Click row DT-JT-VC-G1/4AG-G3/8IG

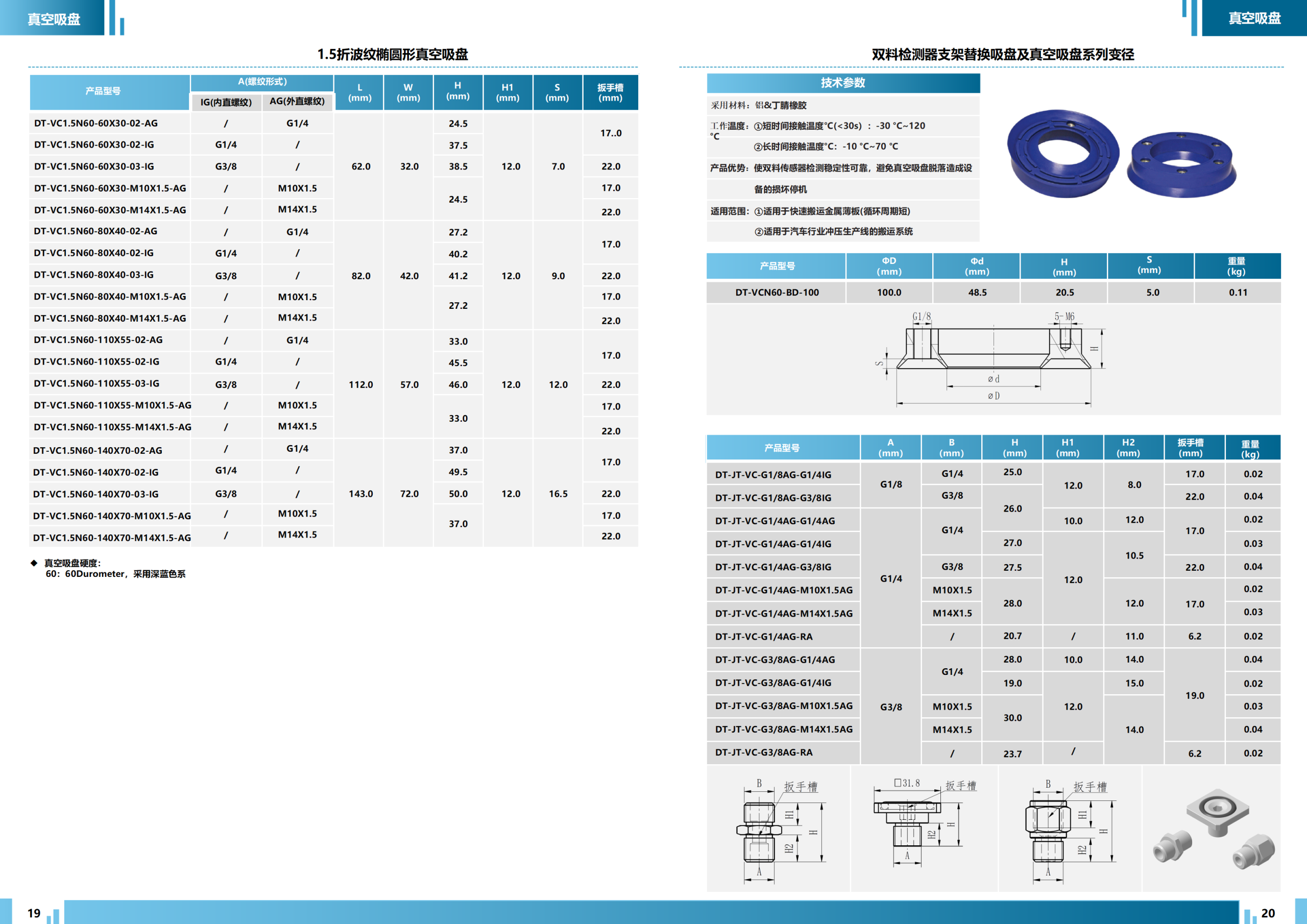994,567
